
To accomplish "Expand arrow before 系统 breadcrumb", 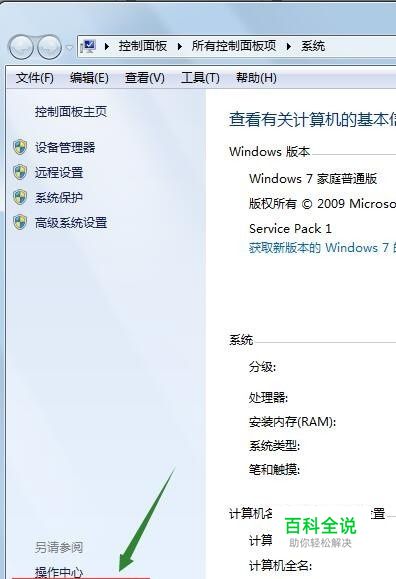I will point(289,47).
